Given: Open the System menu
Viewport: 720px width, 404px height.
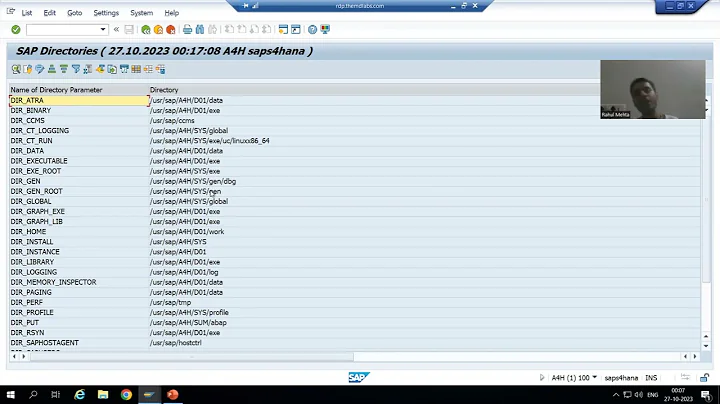Looking at the screenshot, I should [141, 13].
